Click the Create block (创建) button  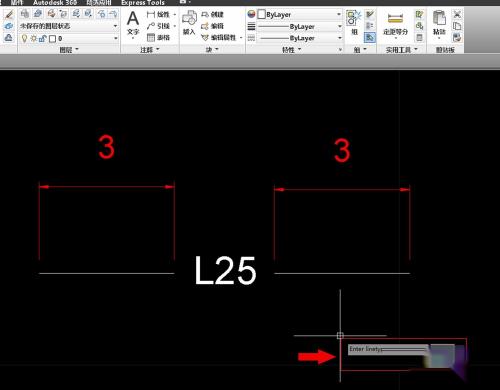pyautogui.click(x=212, y=14)
